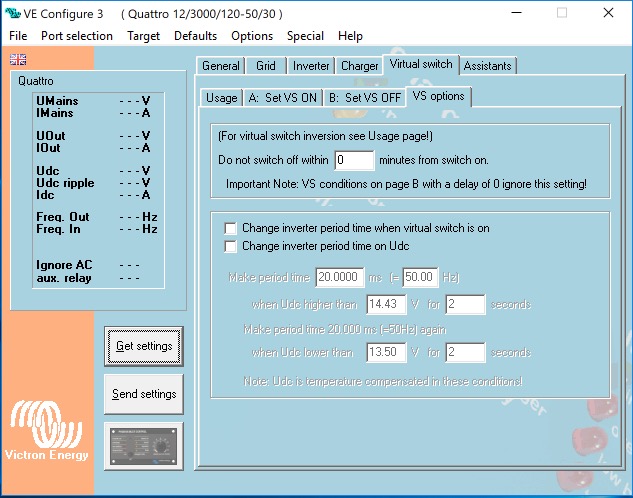Switch to the Charger tab

359,66
